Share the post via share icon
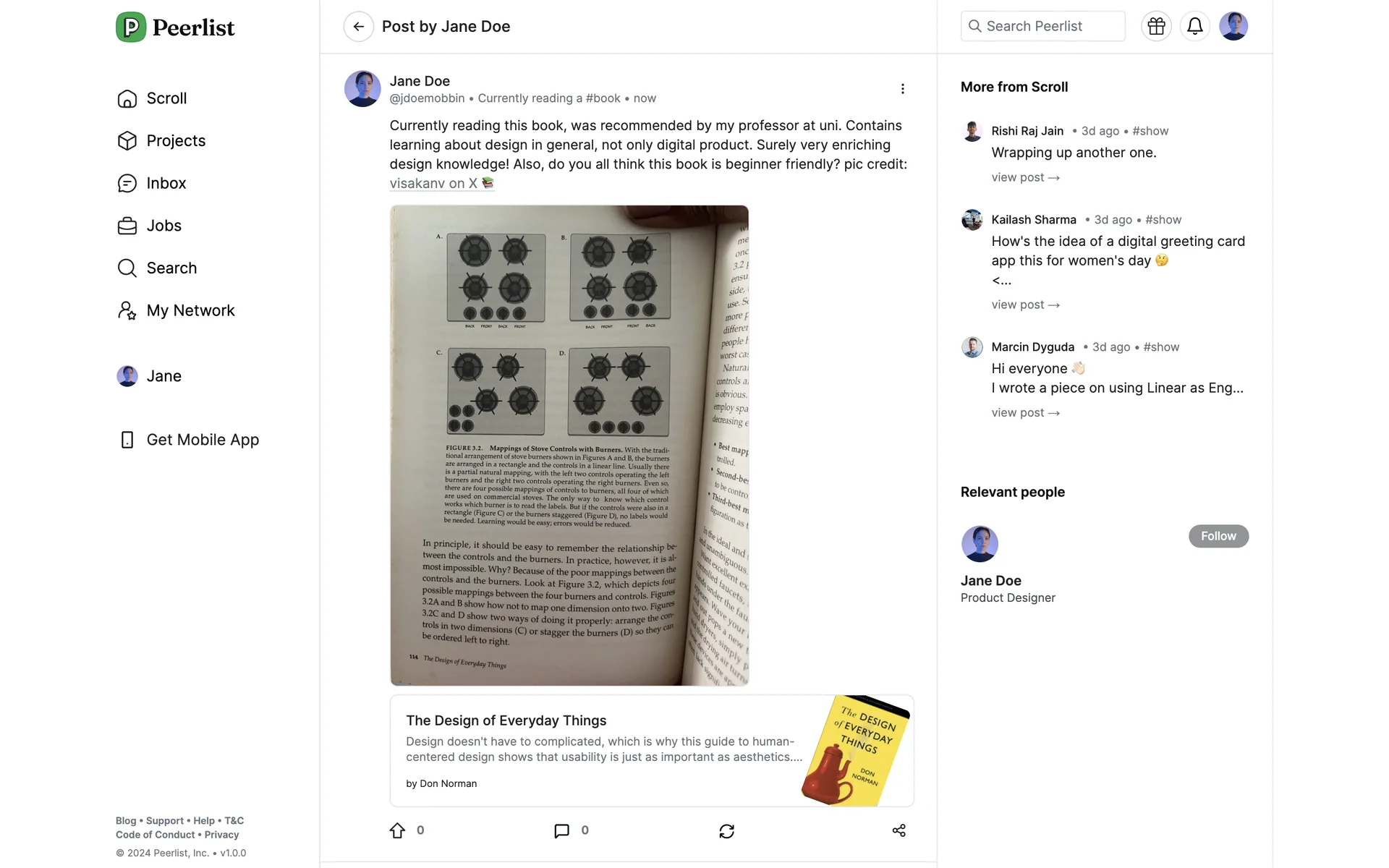Screen dimensions: 1389x868 (899, 830)
